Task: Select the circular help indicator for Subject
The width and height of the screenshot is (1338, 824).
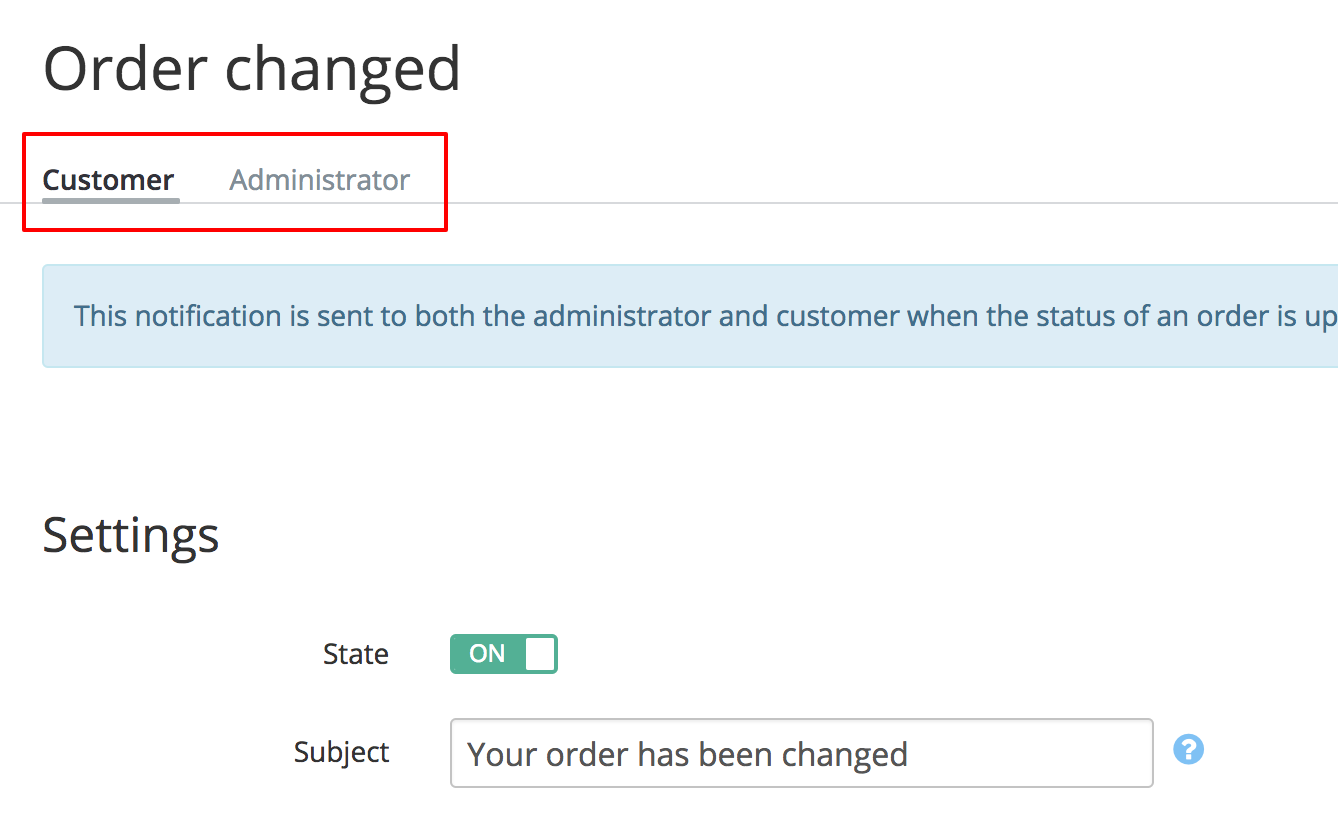Action: pyautogui.click(x=1189, y=749)
